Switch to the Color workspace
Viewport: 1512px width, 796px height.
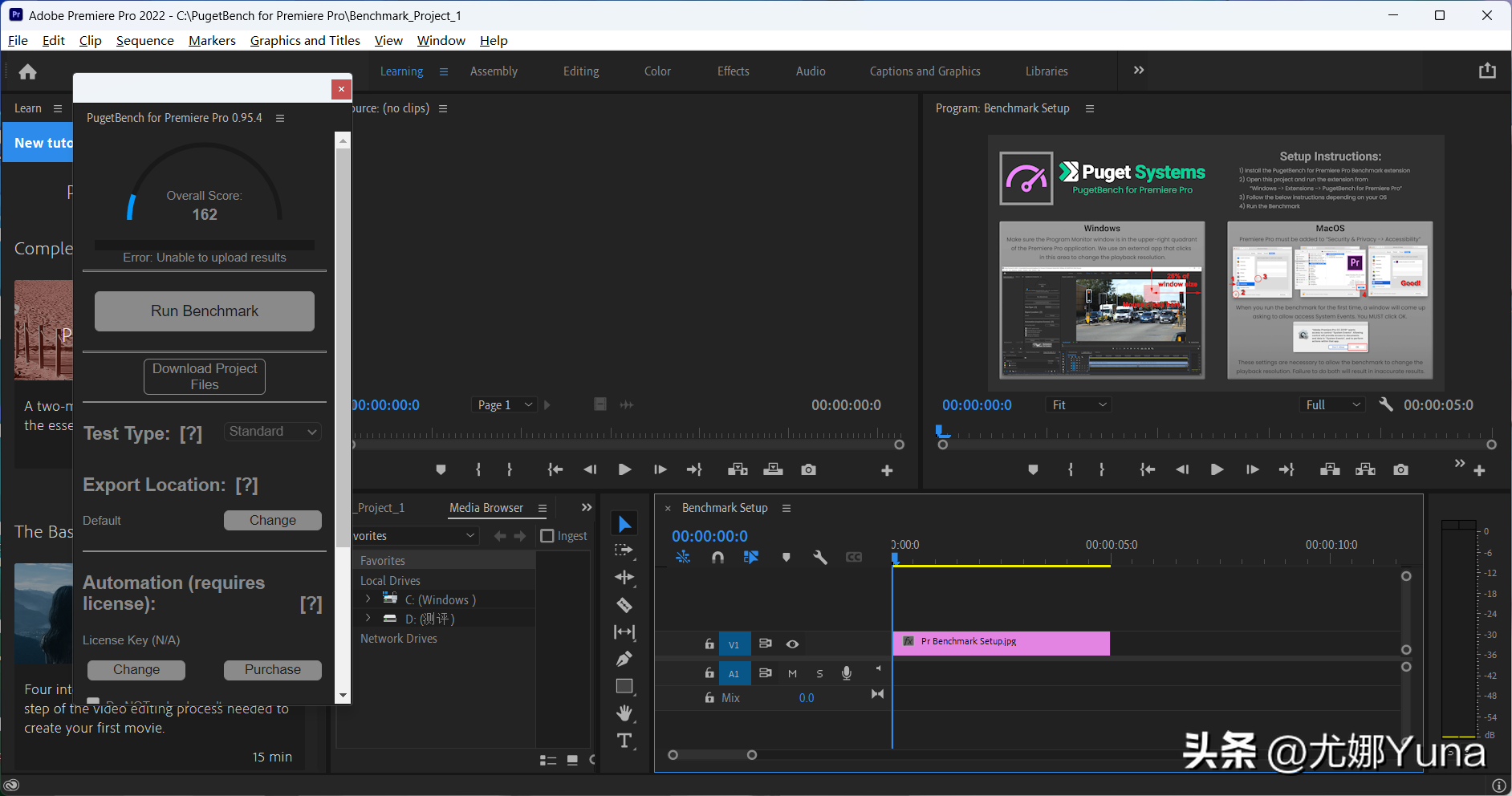click(x=657, y=71)
